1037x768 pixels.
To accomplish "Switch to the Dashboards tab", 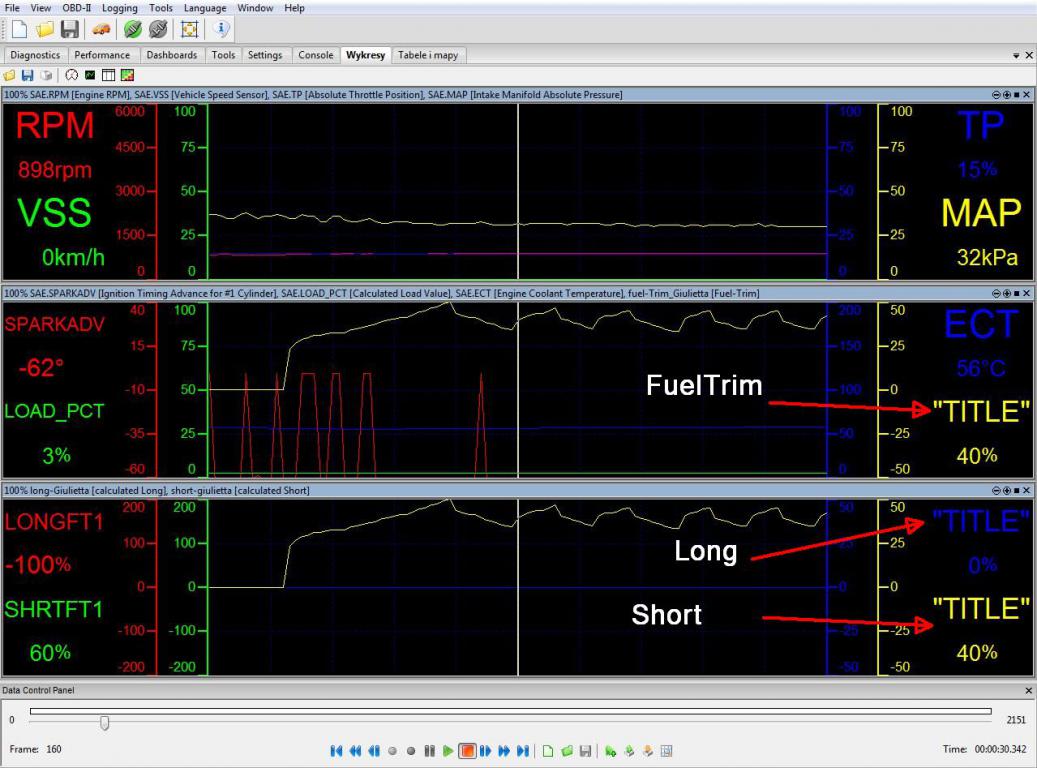I will [172, 55].
